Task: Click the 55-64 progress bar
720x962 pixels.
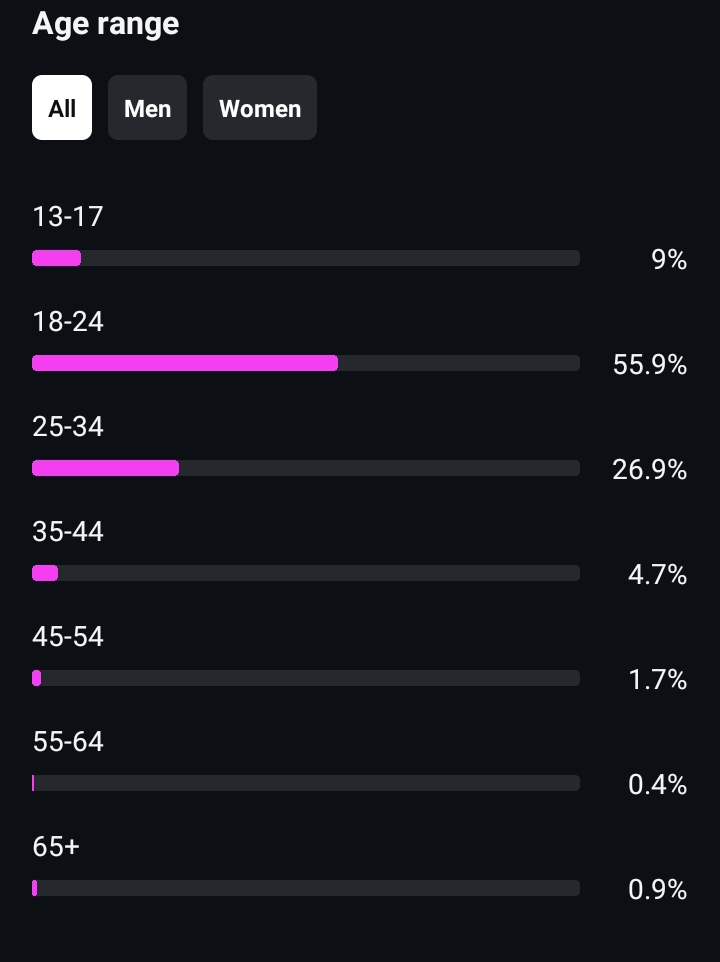Action: click(306, 783)
